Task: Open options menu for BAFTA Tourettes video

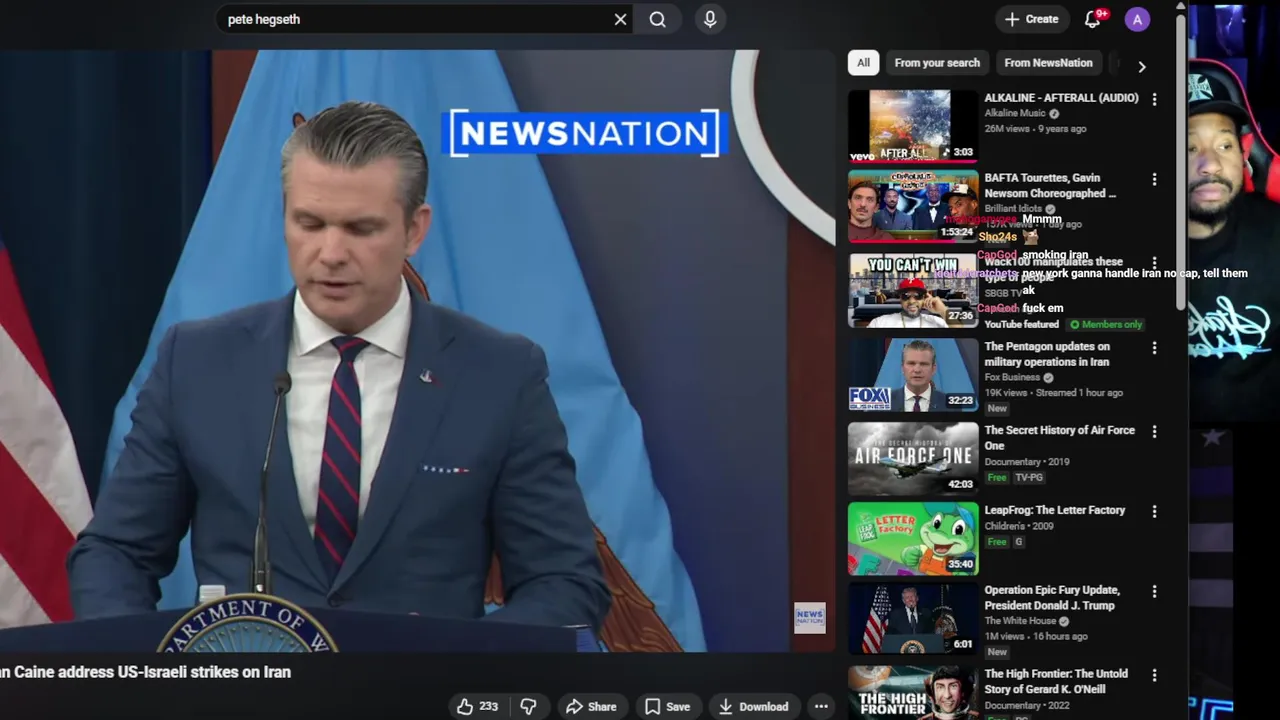Action: pyautogui.click(x=1154, y=179)
